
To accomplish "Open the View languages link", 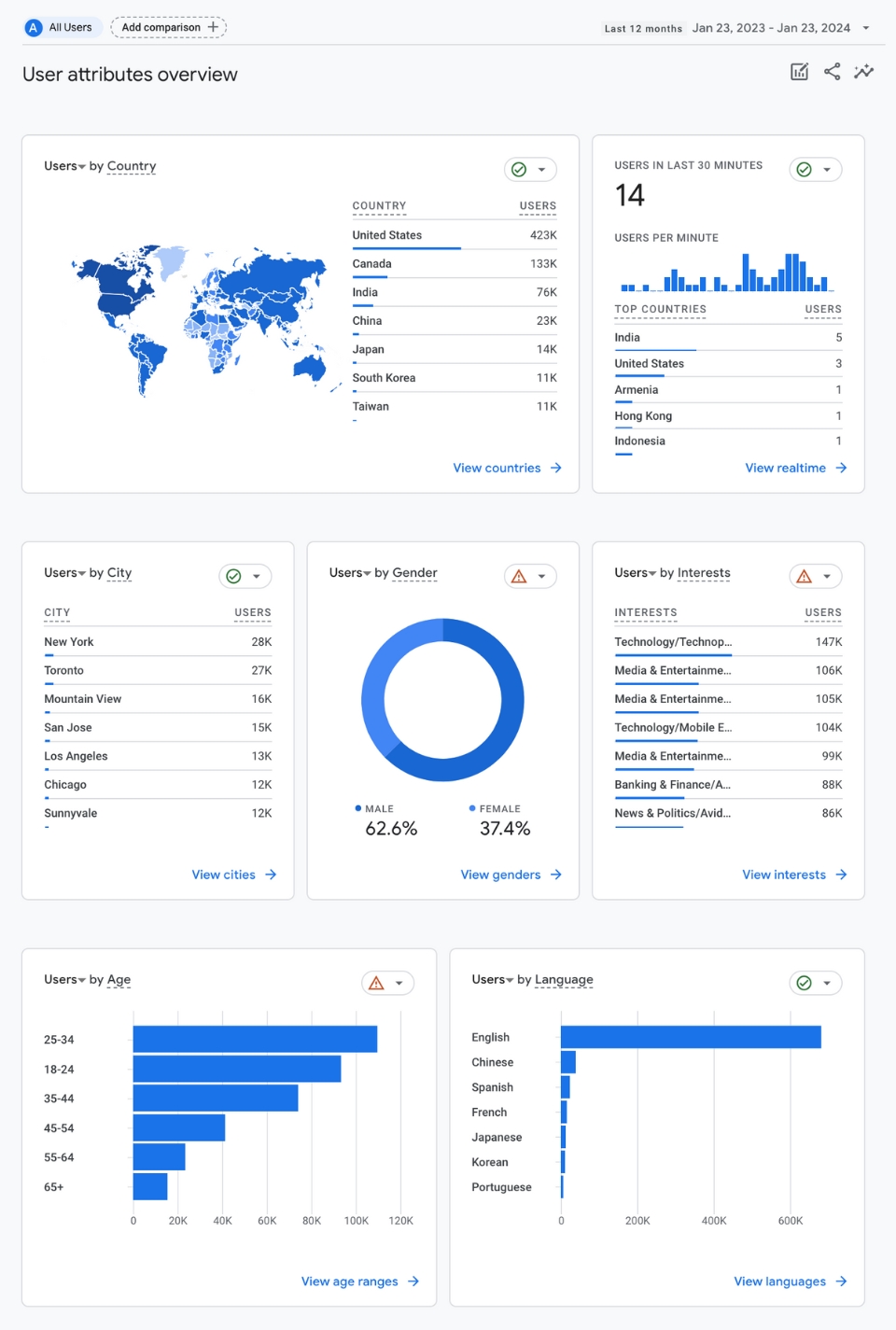I will pos(790,1281).
